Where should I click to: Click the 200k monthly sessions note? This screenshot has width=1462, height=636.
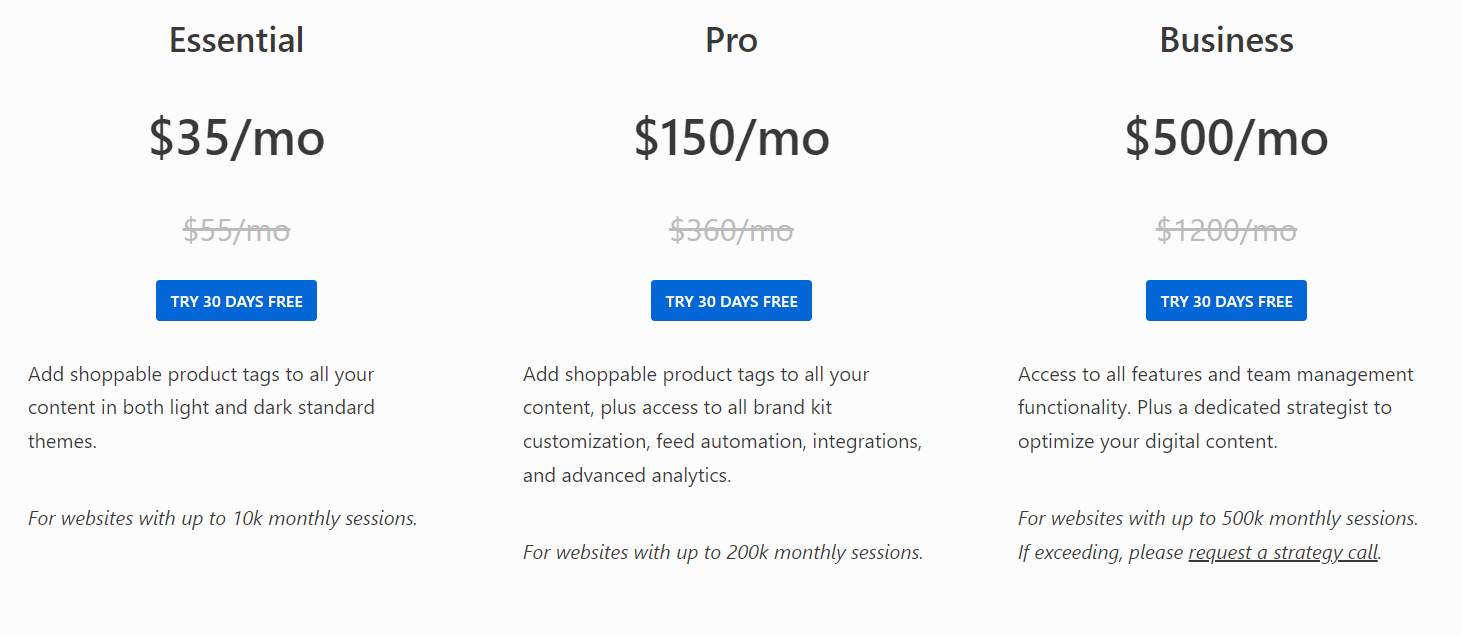point(722,552)
